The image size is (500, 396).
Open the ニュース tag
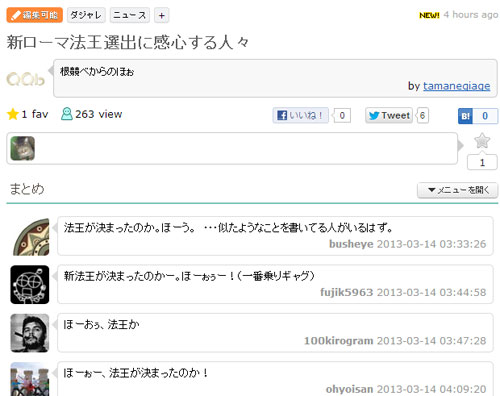click(x=130, y=15)
